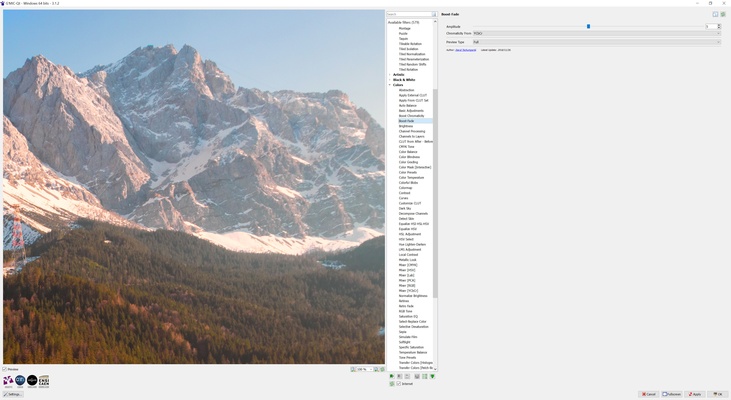731x400 pixels.
Task: Click the remove fave icon
Action: (400, 376)
